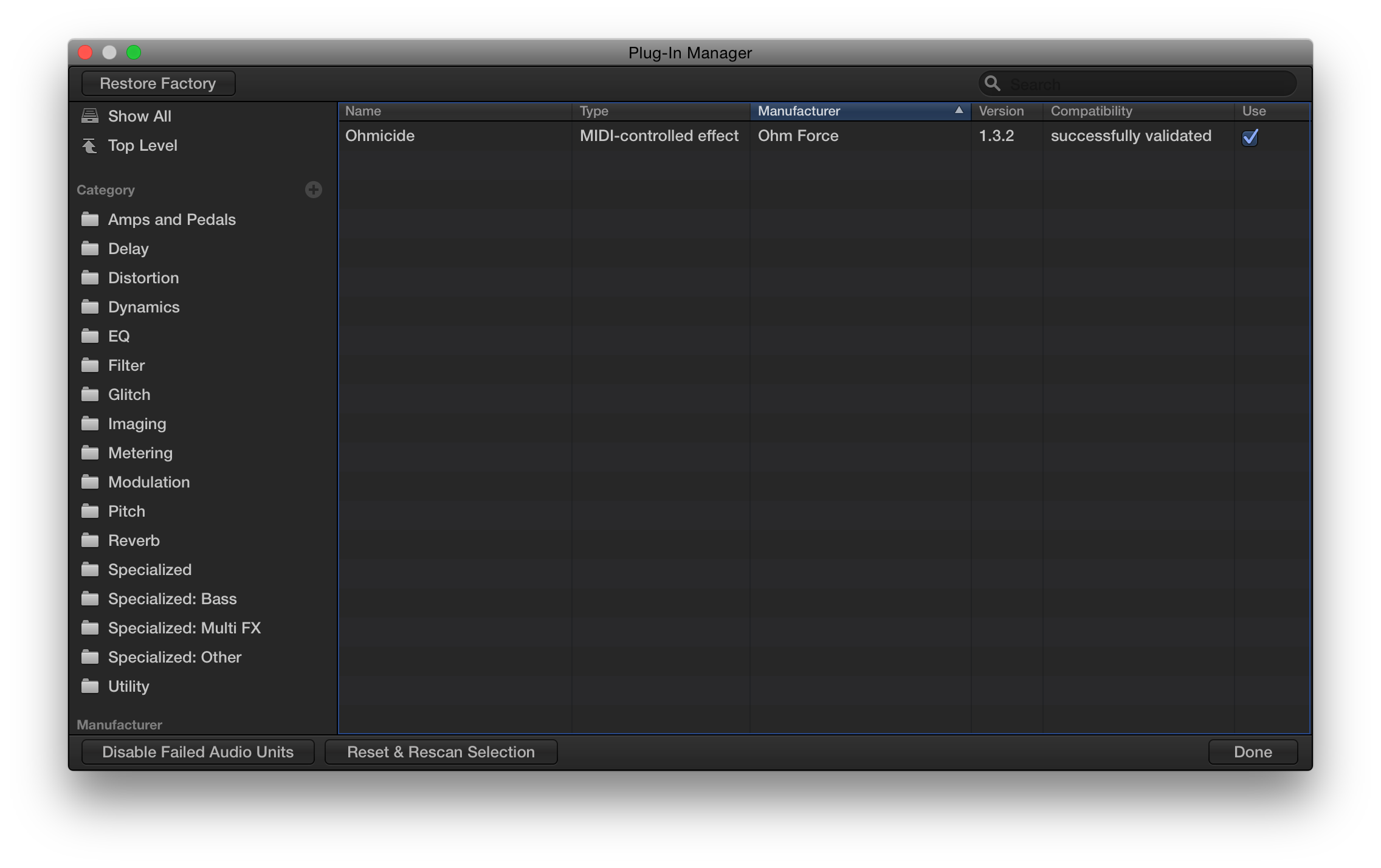Uncheck the Use checkbox for Ohmicide
The height and width of the screenshot is (868, 1381).
point(1250,137)
